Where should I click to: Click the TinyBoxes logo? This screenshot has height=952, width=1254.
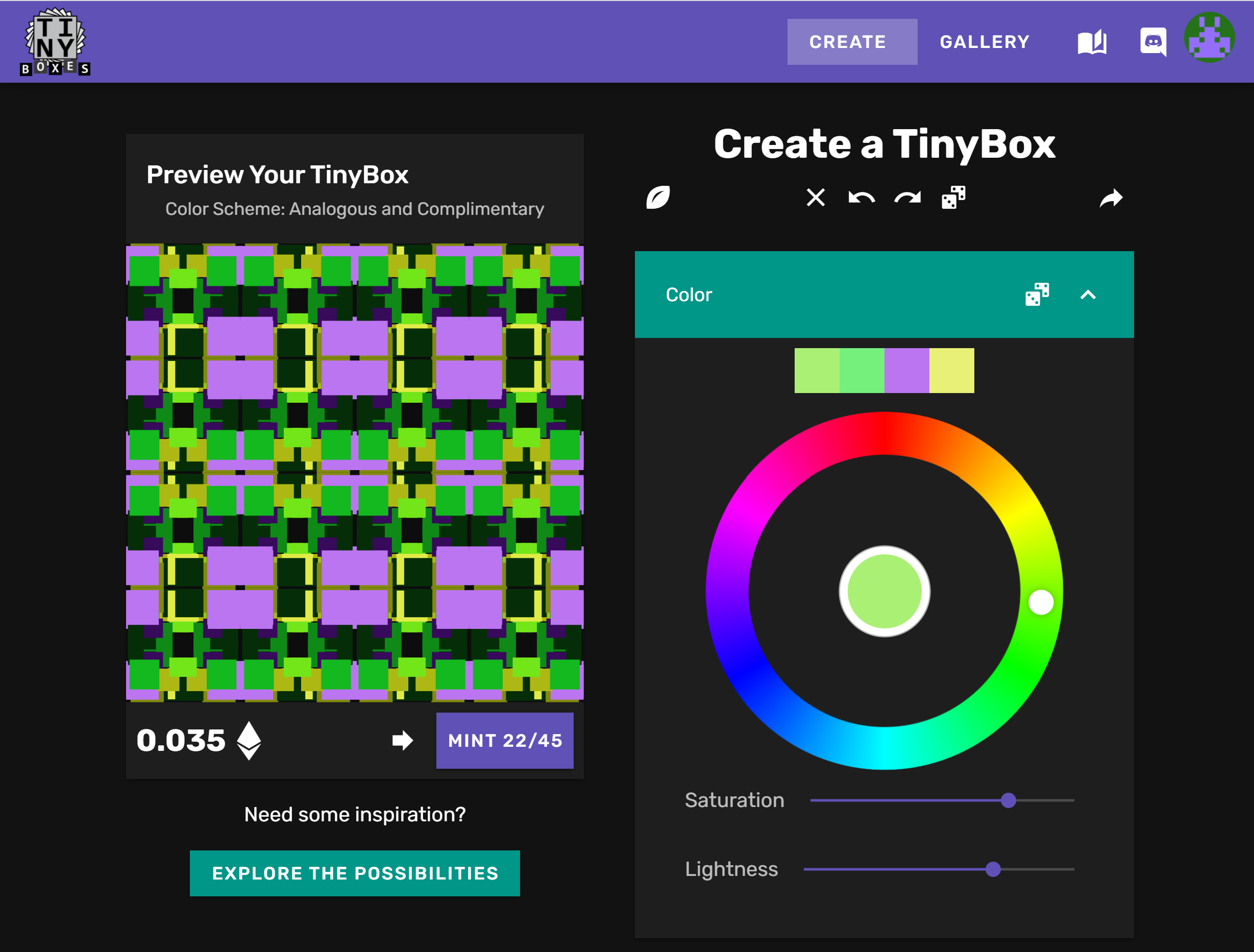55,41
